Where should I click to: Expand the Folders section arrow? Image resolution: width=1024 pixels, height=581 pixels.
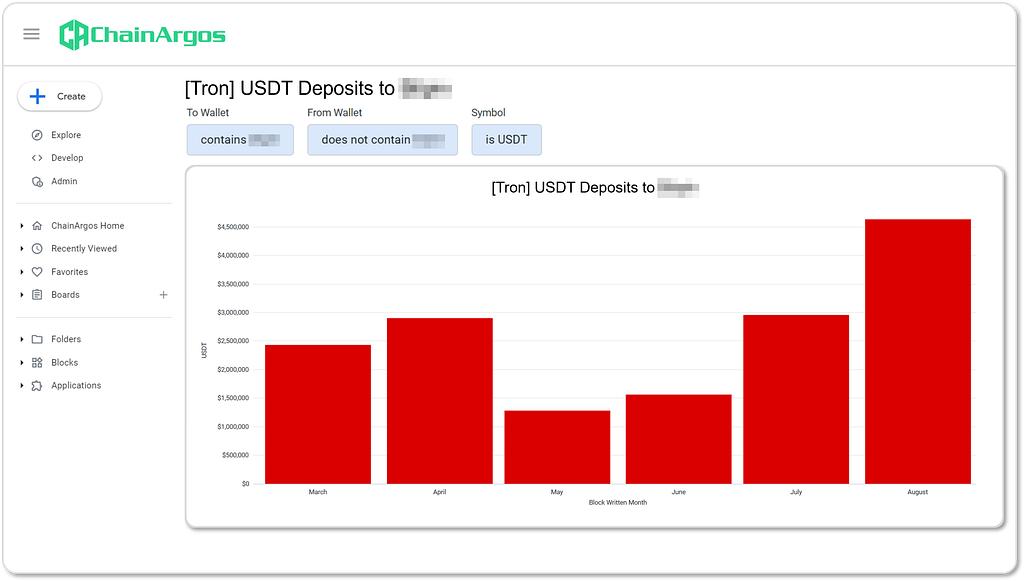[x=22, y=339]
